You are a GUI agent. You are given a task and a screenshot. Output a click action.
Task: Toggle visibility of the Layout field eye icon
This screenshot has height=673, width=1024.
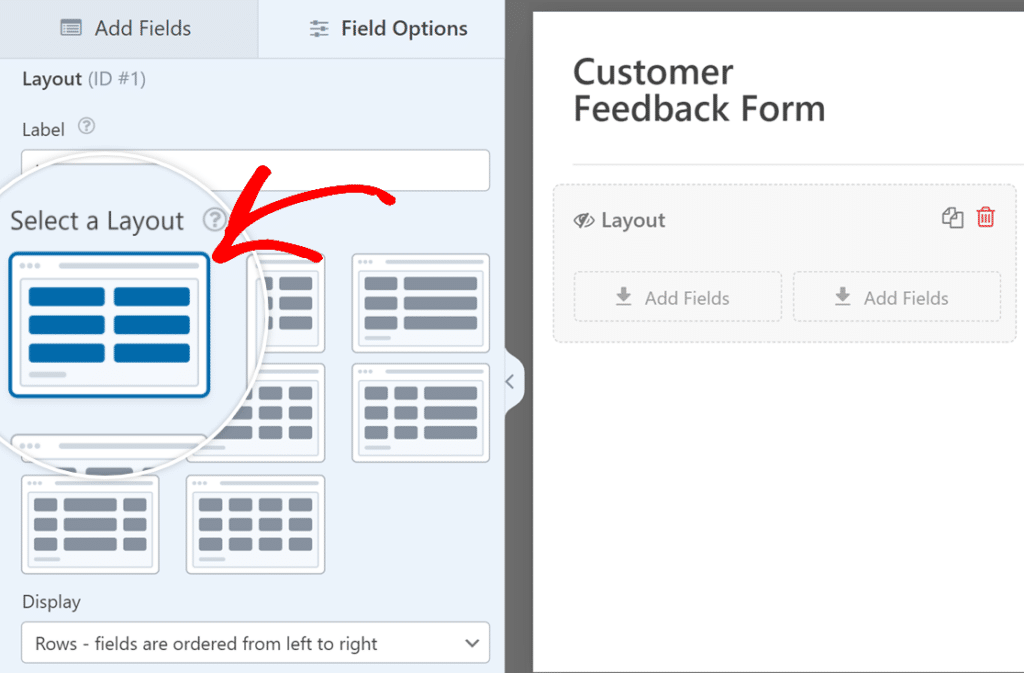587,220
